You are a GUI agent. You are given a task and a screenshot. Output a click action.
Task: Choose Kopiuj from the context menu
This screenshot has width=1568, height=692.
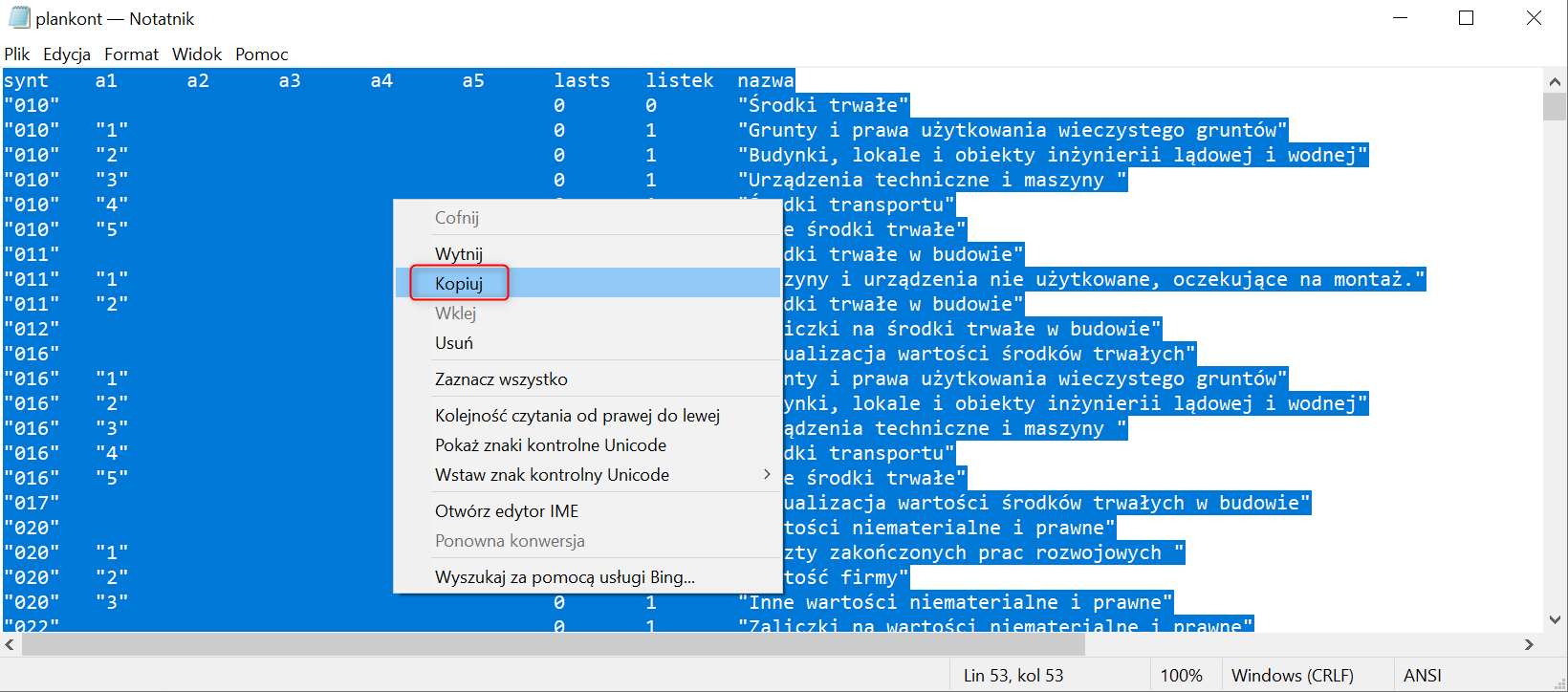click(459, 284)
